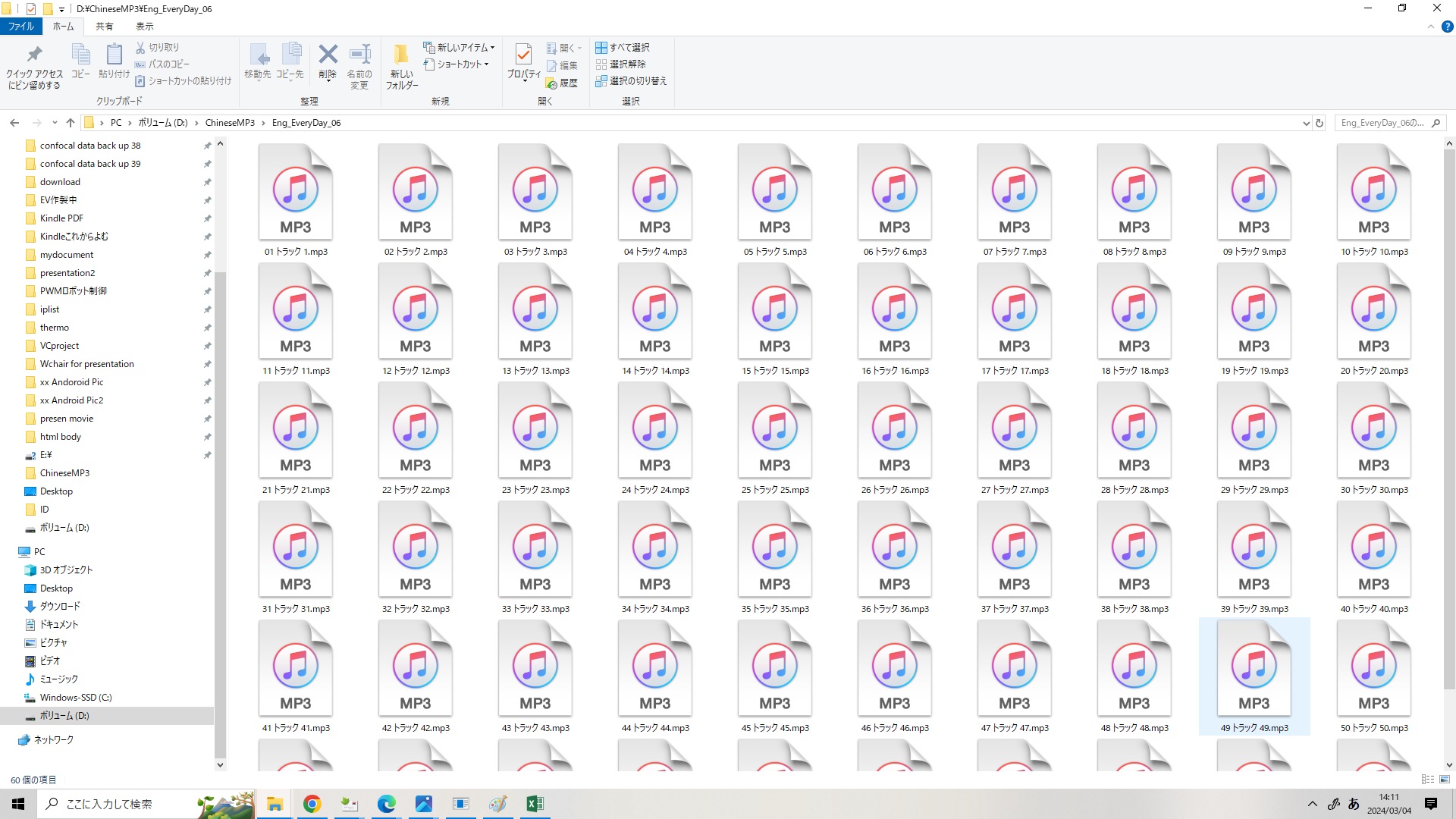Expand the PC node in navigation tree
The image size is (1456, 819).
pyautogui.click(x=9, y=552)
